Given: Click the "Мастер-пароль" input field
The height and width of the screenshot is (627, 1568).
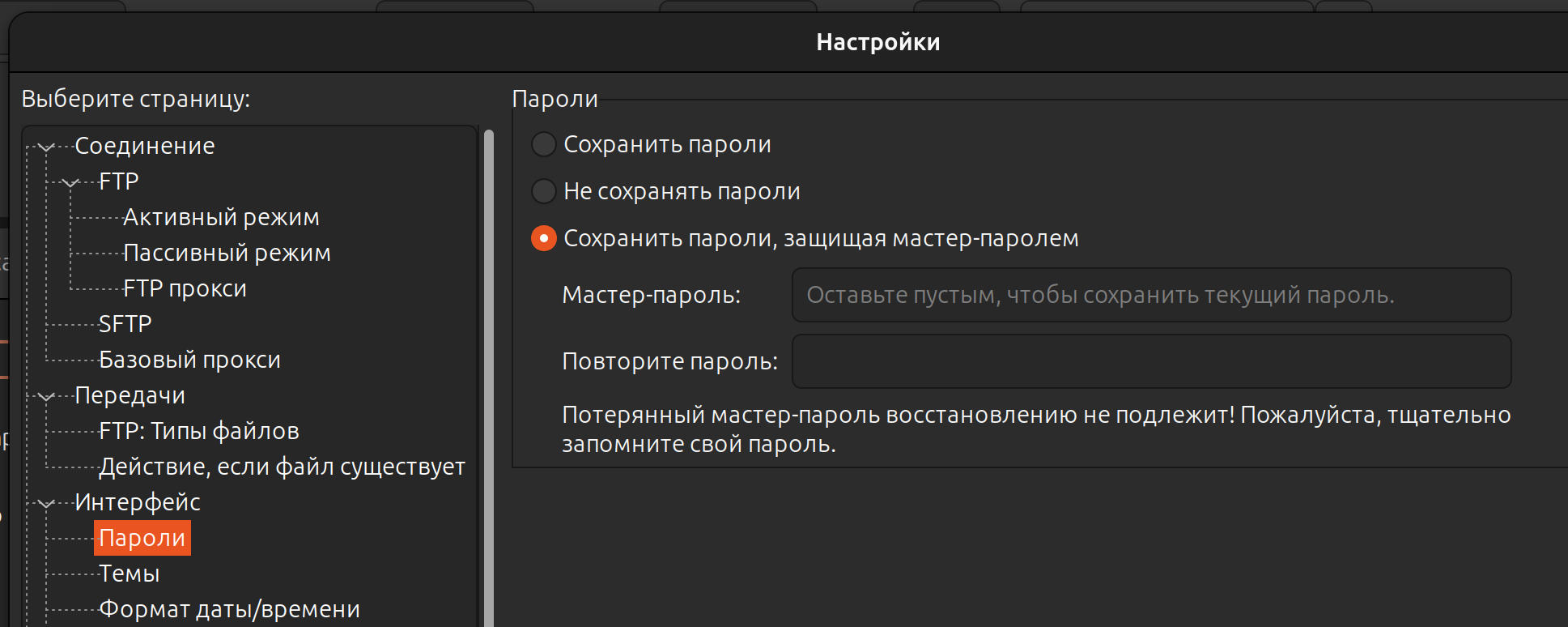Looking at the screenshot, I should [1150, 296].
